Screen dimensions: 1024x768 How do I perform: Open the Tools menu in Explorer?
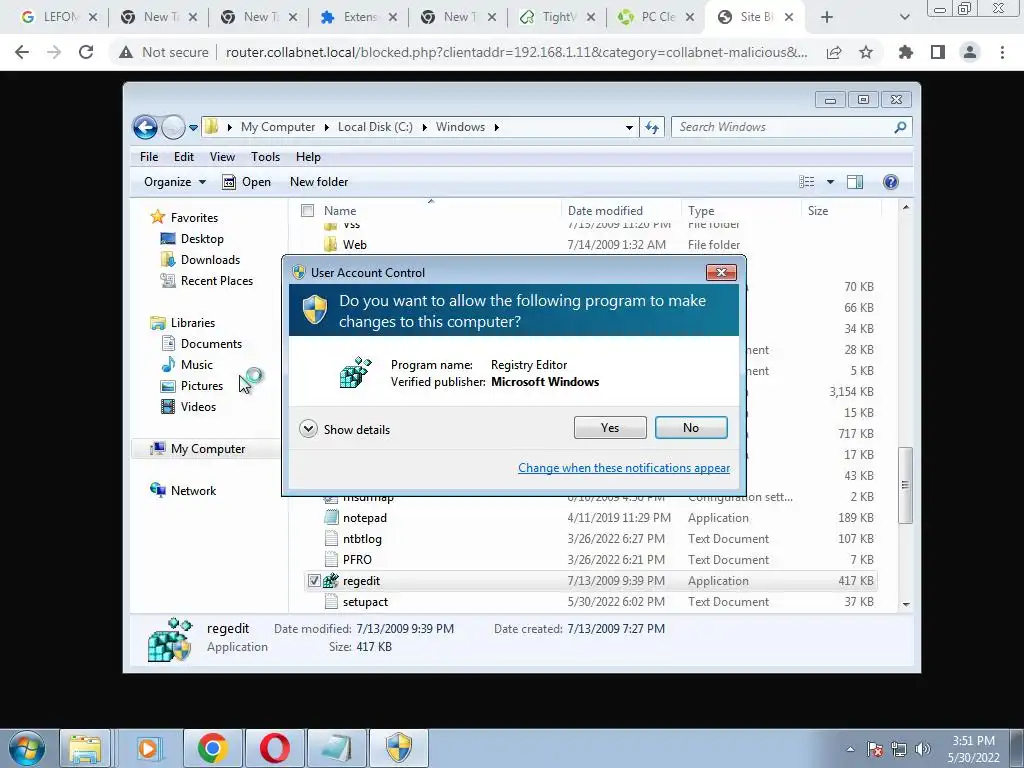[x=265, y=157]
